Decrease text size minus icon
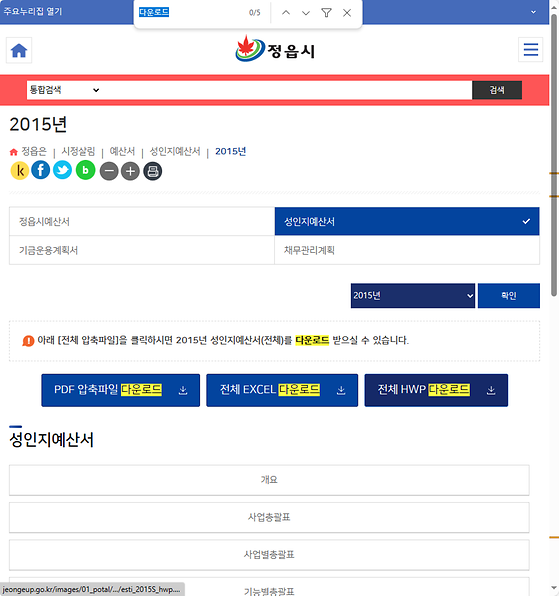The height and width of the screenshot is (596, 559). click(109, 171)
